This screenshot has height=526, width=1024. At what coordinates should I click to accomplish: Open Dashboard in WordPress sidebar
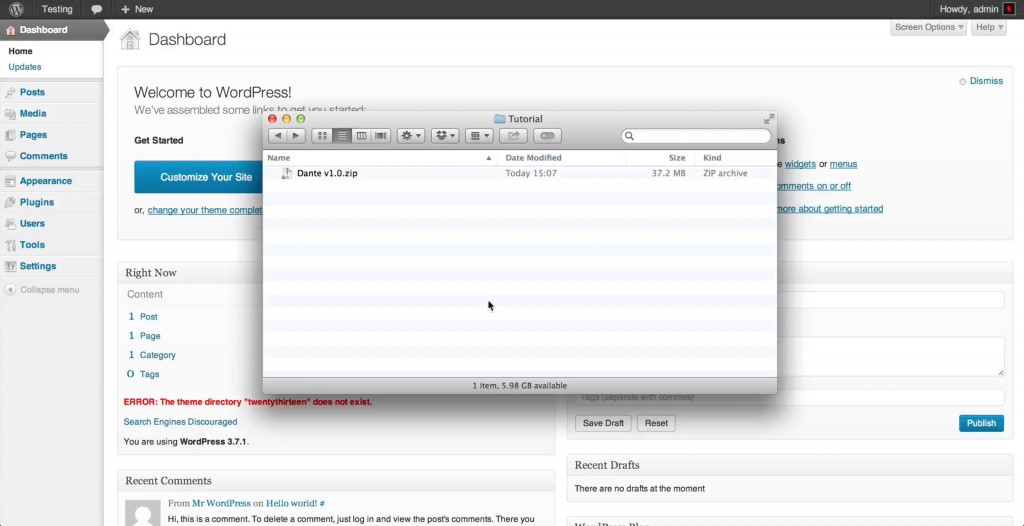pos(43,29)
